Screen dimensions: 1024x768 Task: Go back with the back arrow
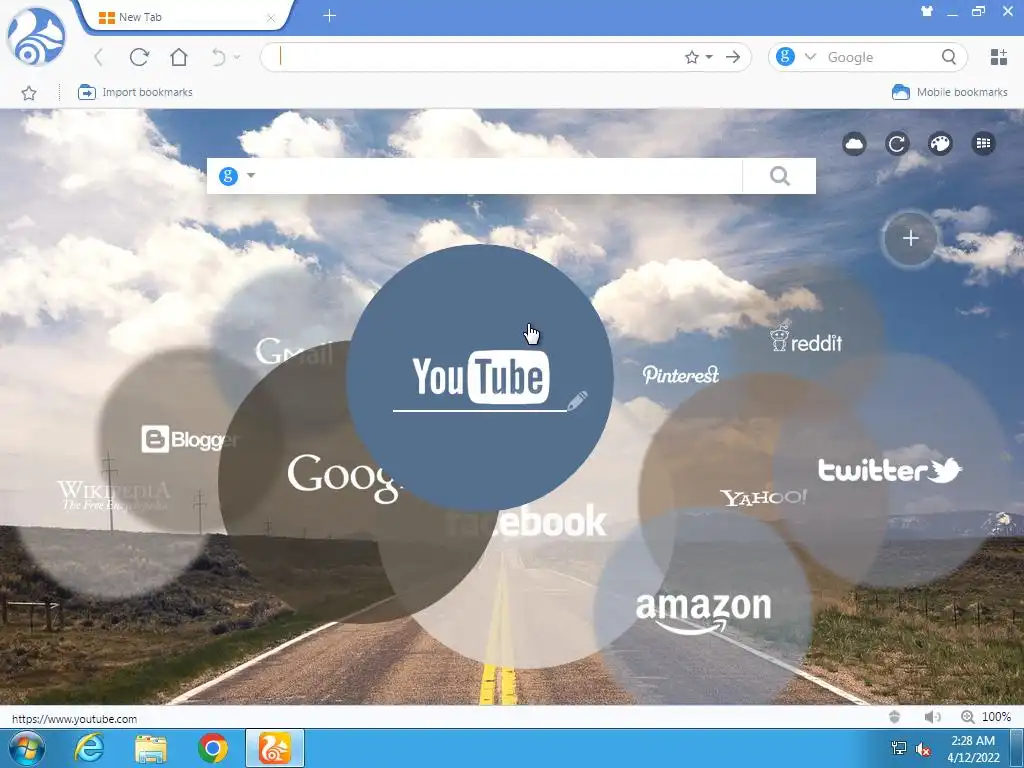pos(99,57)
